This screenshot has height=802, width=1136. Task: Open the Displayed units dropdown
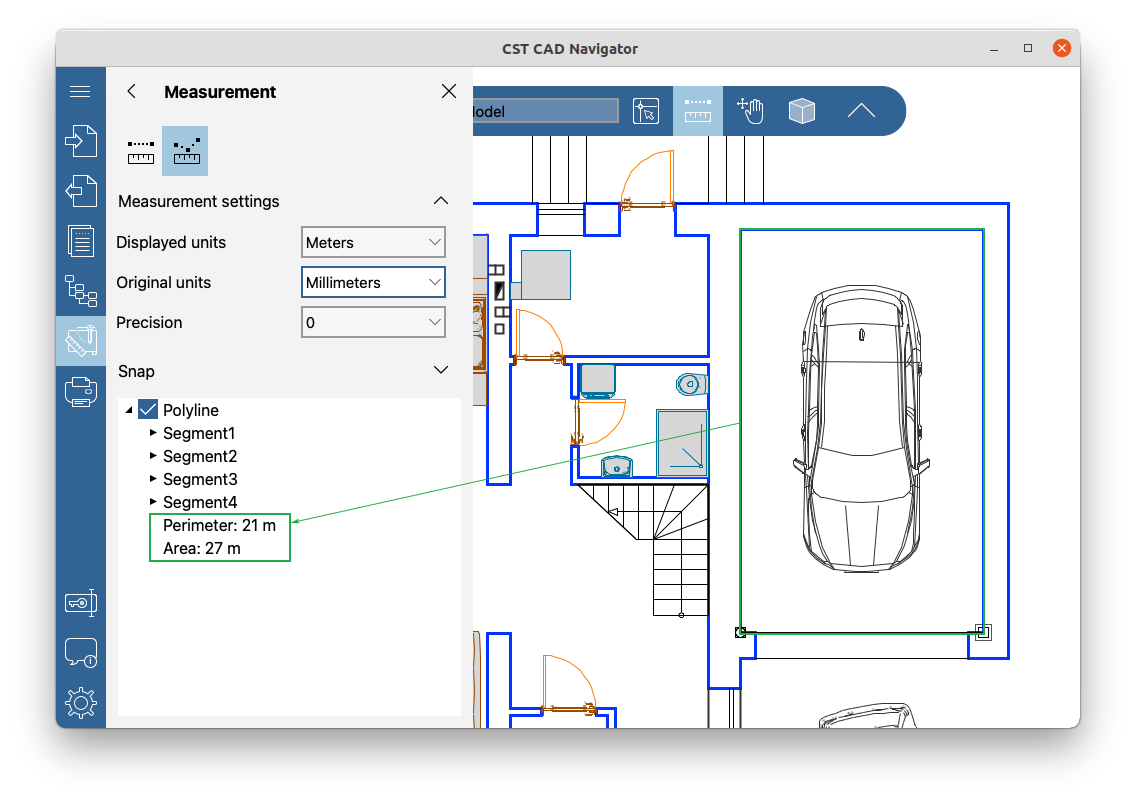click(x=373, y=243)
